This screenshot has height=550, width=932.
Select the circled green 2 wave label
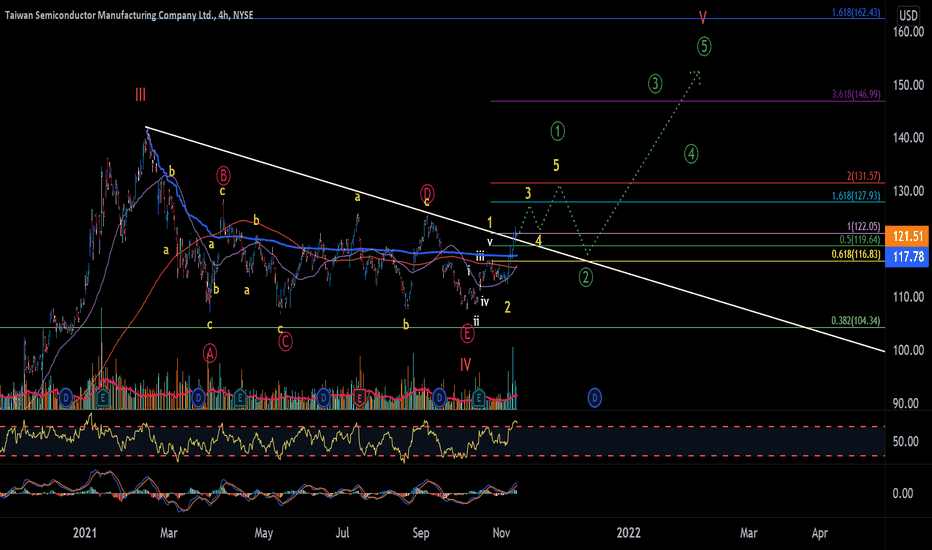[x=585, y=277]
